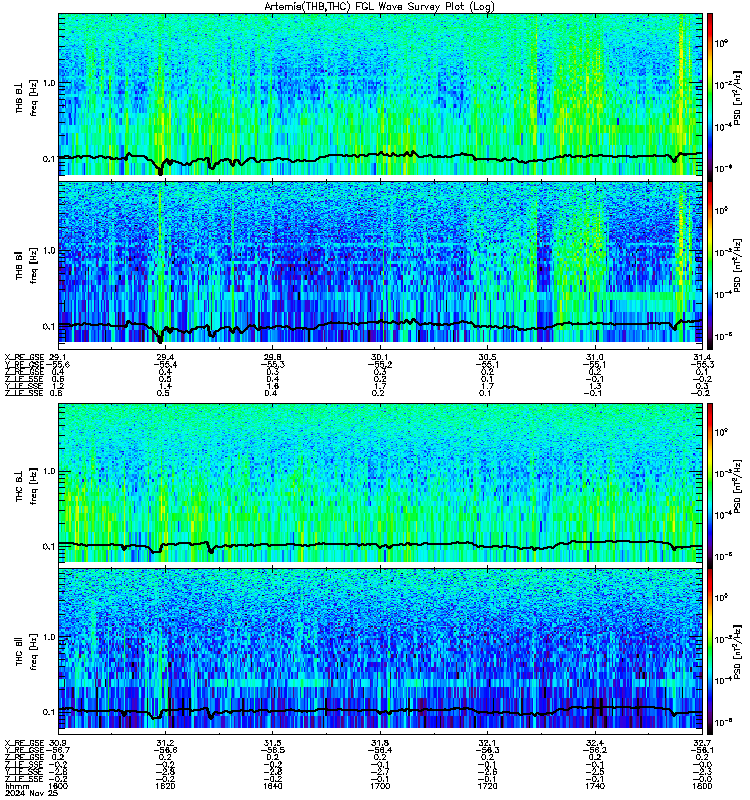750x800 pixels.
Task: Click the "THC B∥ freq [Hz]" axis label
Action: [26, 652]
